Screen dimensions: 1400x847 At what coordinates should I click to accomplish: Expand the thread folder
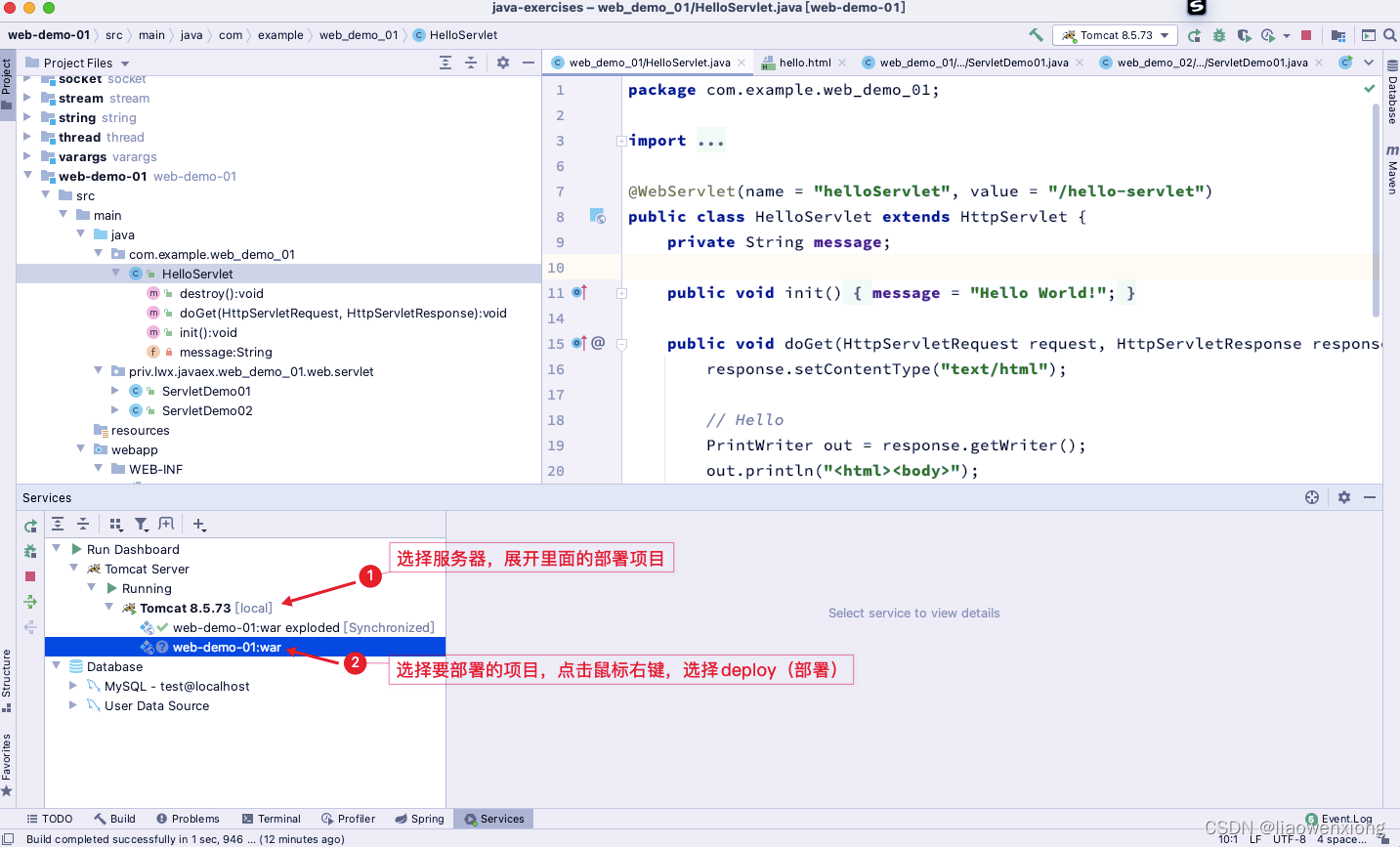click(27, 137)
